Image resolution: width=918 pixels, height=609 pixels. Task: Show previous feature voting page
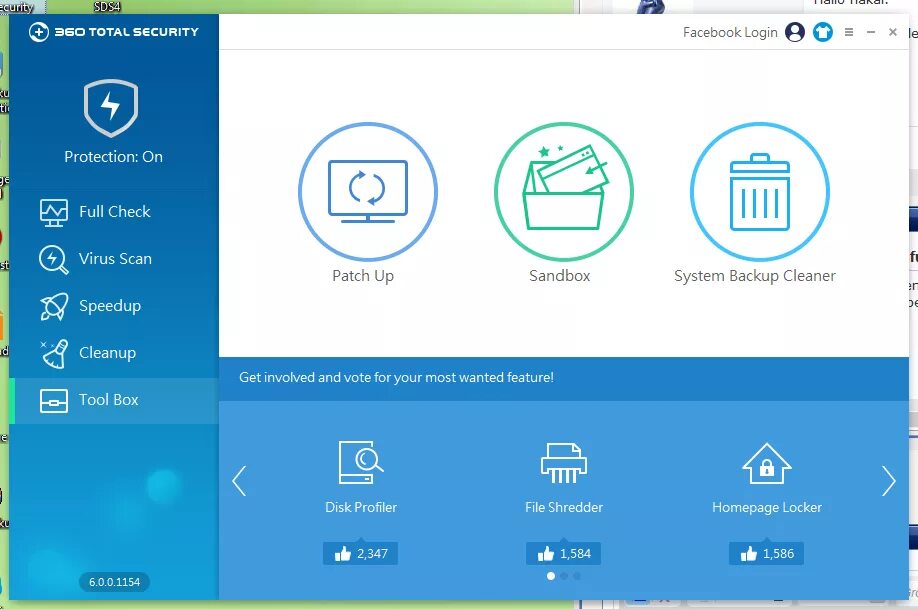[x=239, y=481]
